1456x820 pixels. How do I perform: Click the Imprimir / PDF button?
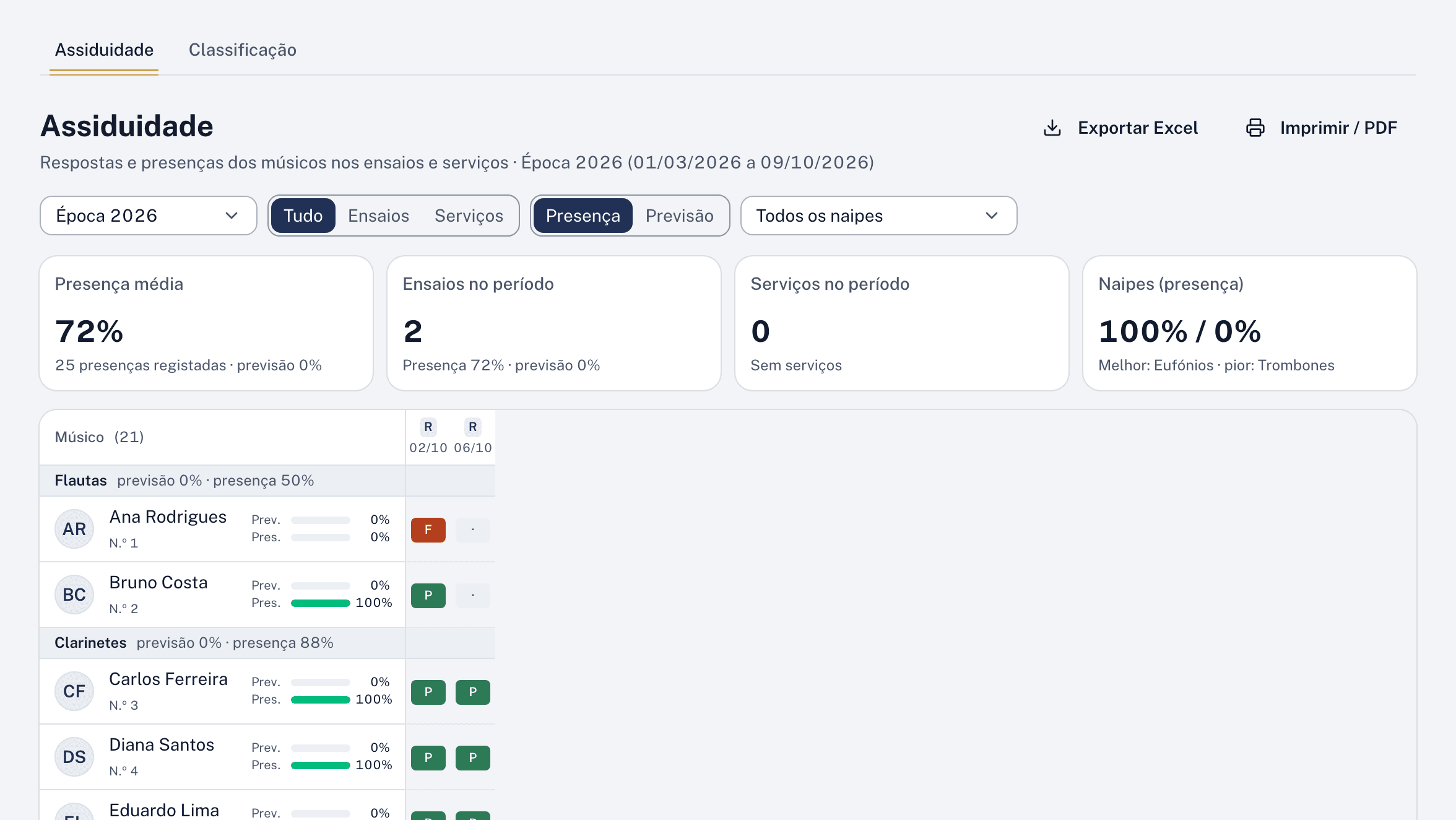coord(1322,128)
